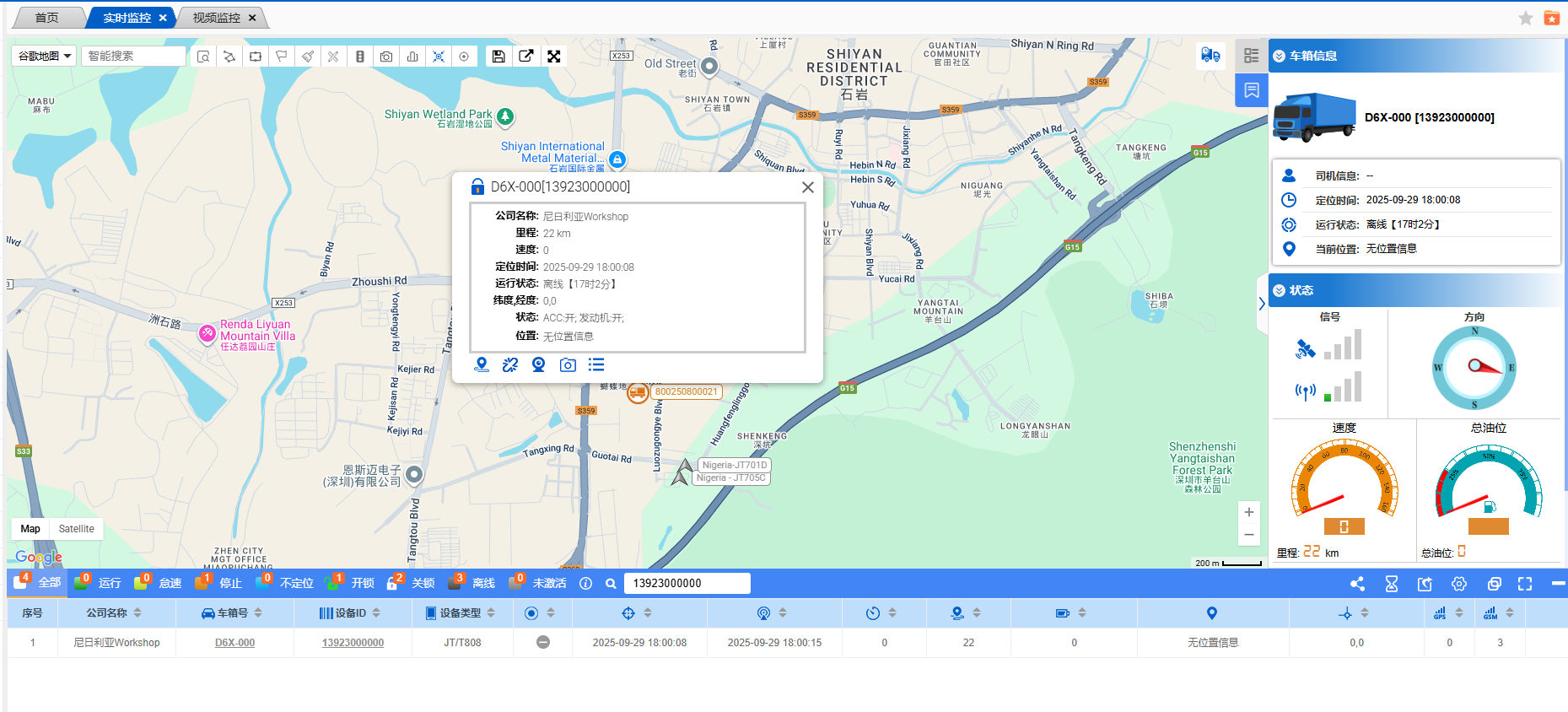
Task: Open the 谷歌地图 map type dropdown
Action: coord(45,57)
